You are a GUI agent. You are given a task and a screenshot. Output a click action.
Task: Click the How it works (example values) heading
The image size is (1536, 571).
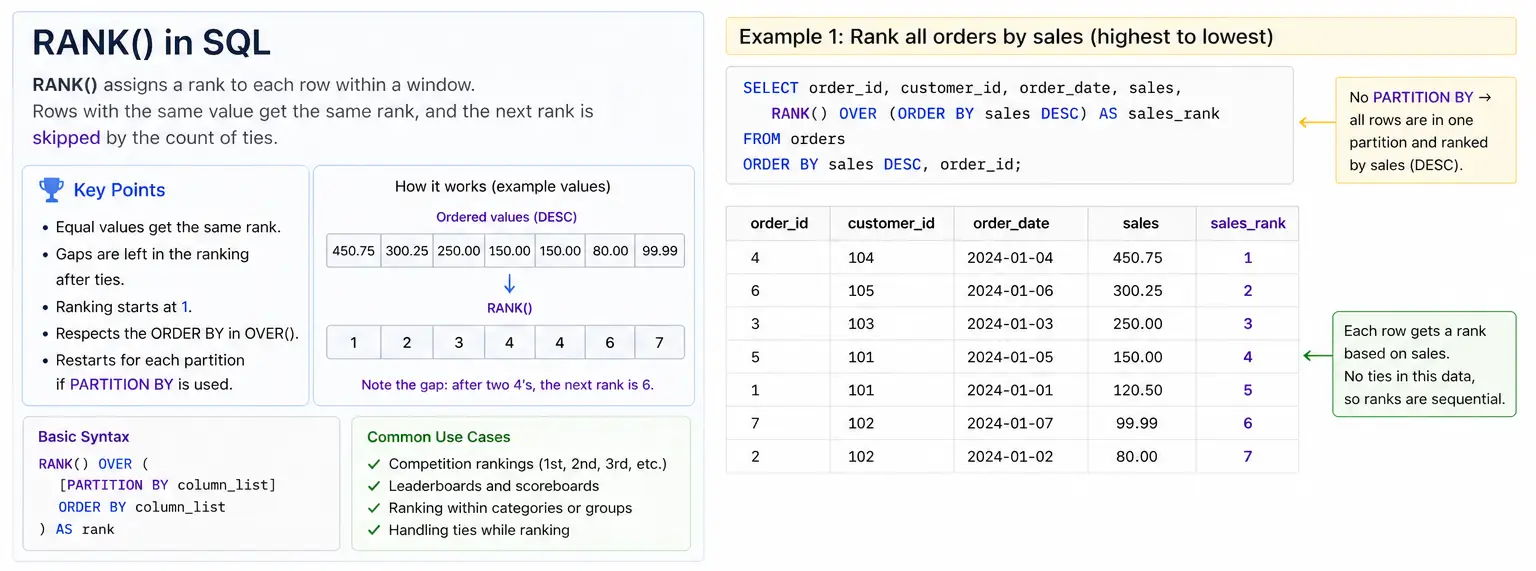click(503, 186)
